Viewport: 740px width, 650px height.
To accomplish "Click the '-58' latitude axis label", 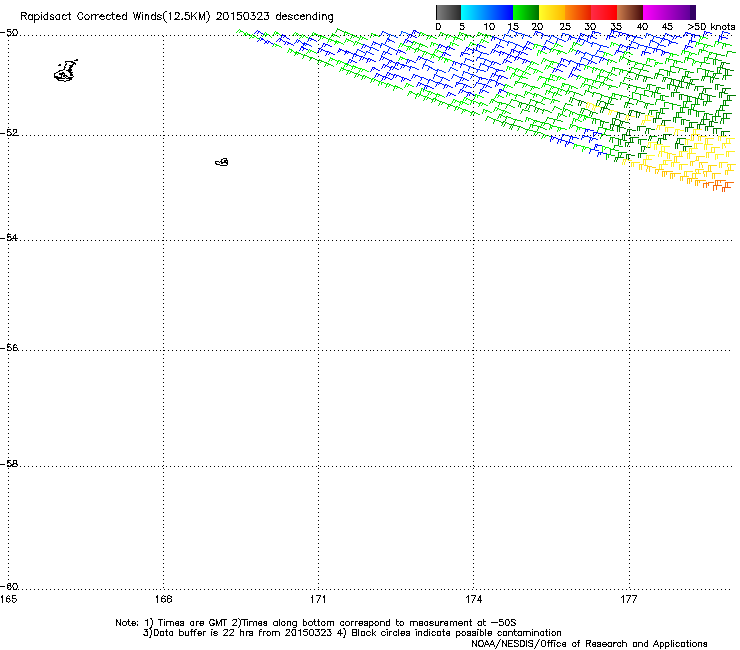I will click(9, 464).
